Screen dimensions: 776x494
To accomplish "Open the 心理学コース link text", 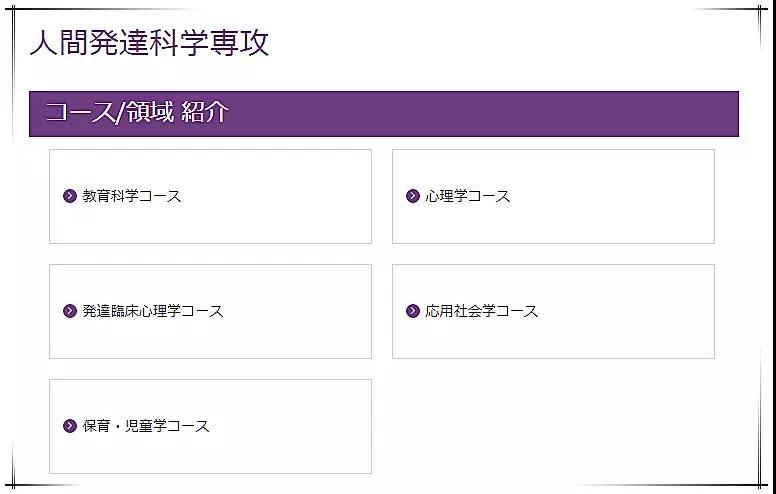I will pos(467,196).
